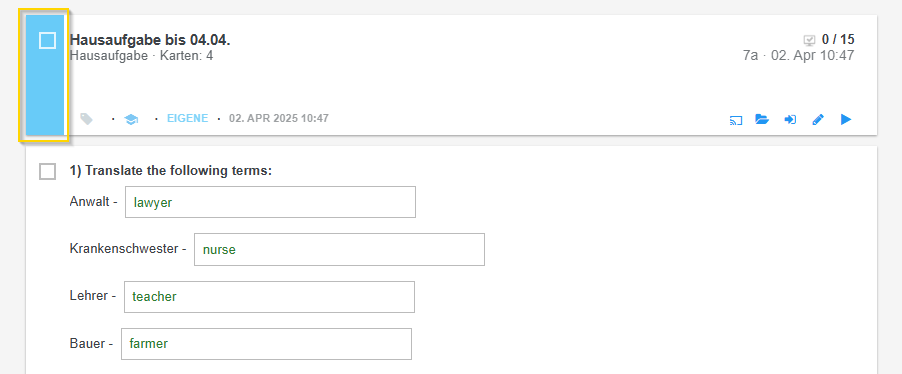Viewport: 902px width, 374px height.
Task: Open the blue folder icon
Action: pyautogui.click(x=762, y=120)
